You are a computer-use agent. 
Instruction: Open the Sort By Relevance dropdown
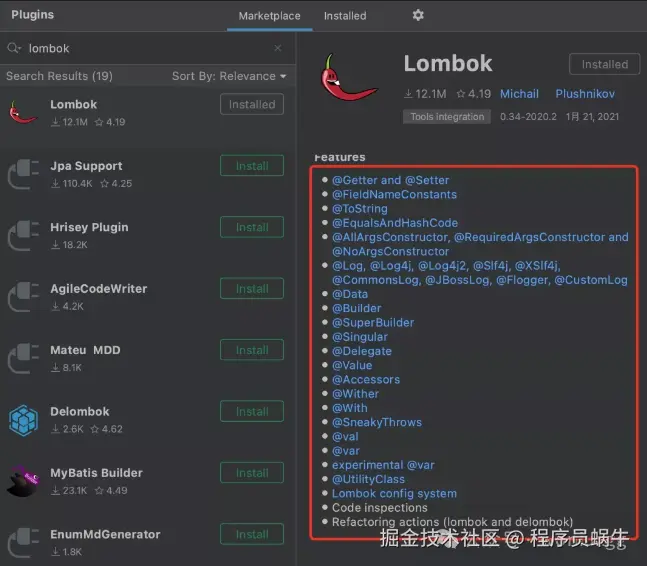tap(229, 76)
